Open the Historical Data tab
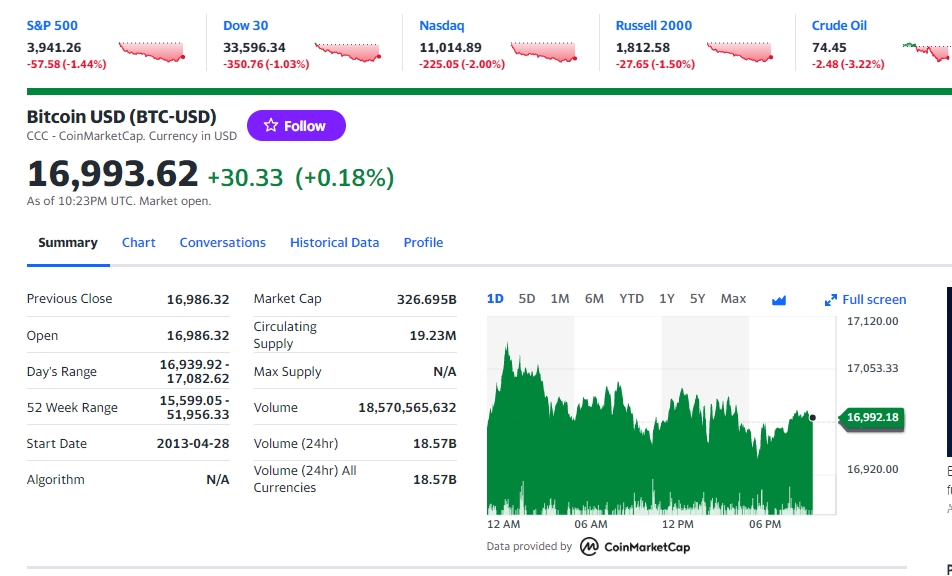This screenshot has width=952, height=576. pyautogui.click(x=335, y=243)
